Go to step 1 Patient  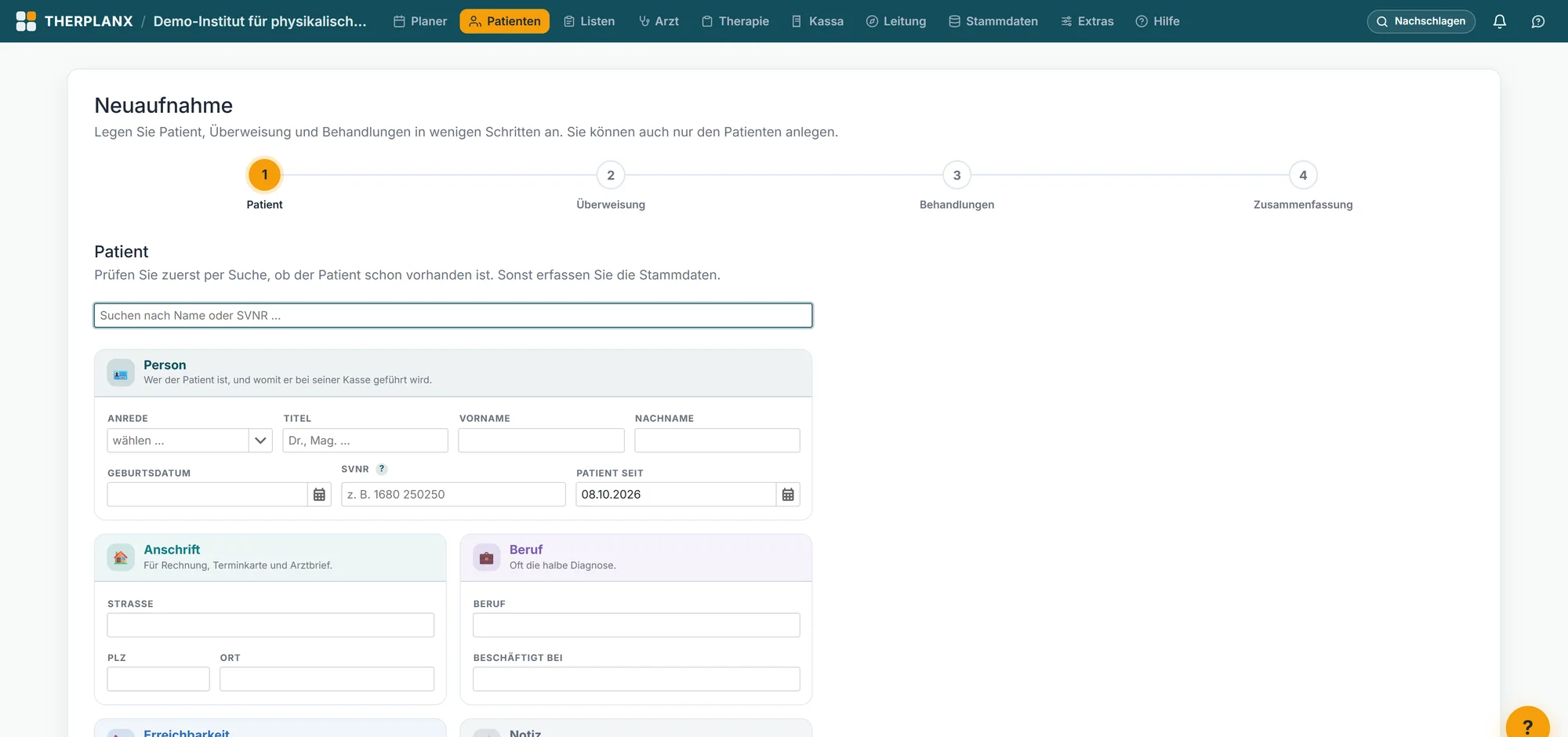pos(265,175)
